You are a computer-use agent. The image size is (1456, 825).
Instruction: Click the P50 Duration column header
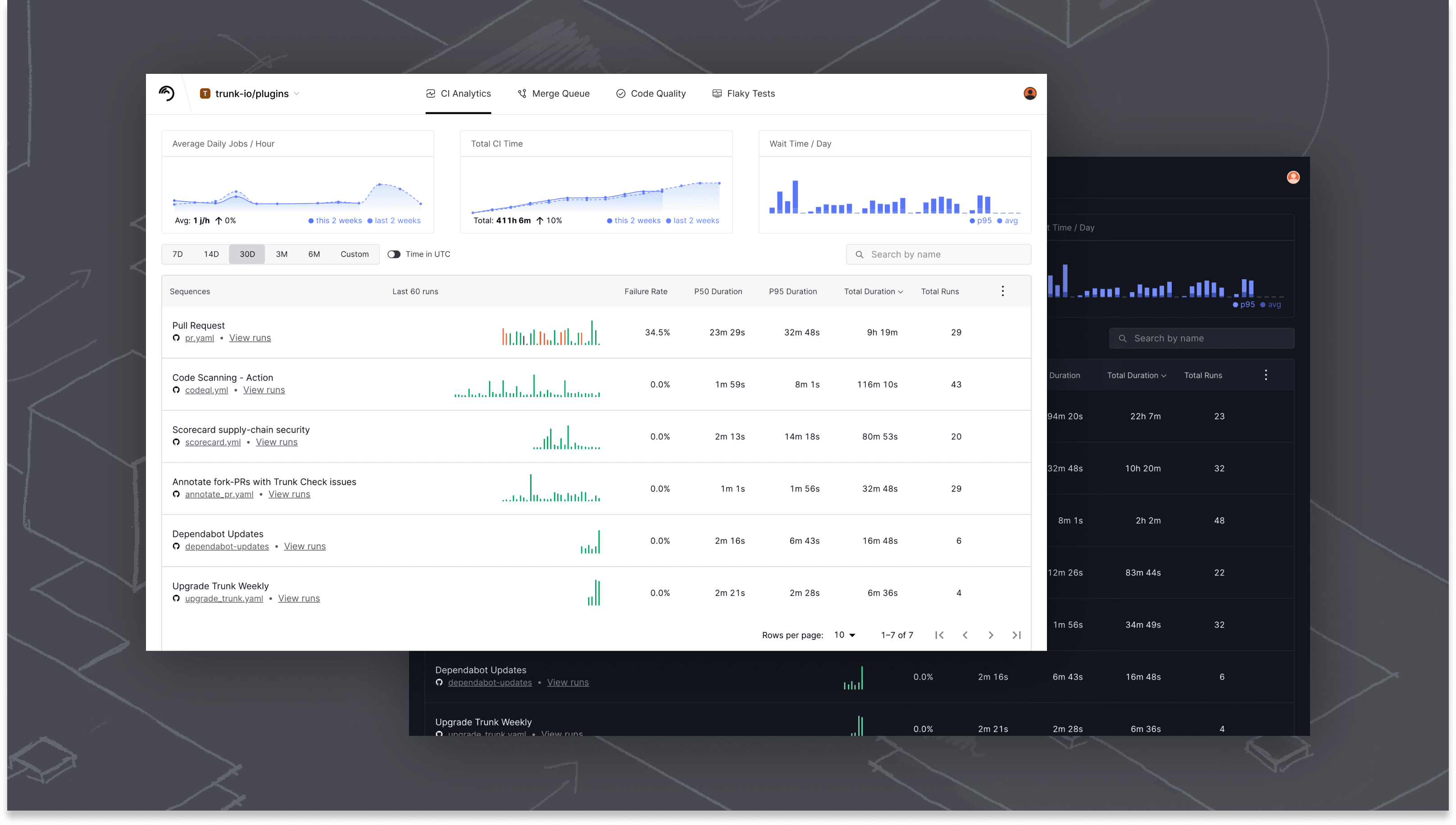point(718,292)
